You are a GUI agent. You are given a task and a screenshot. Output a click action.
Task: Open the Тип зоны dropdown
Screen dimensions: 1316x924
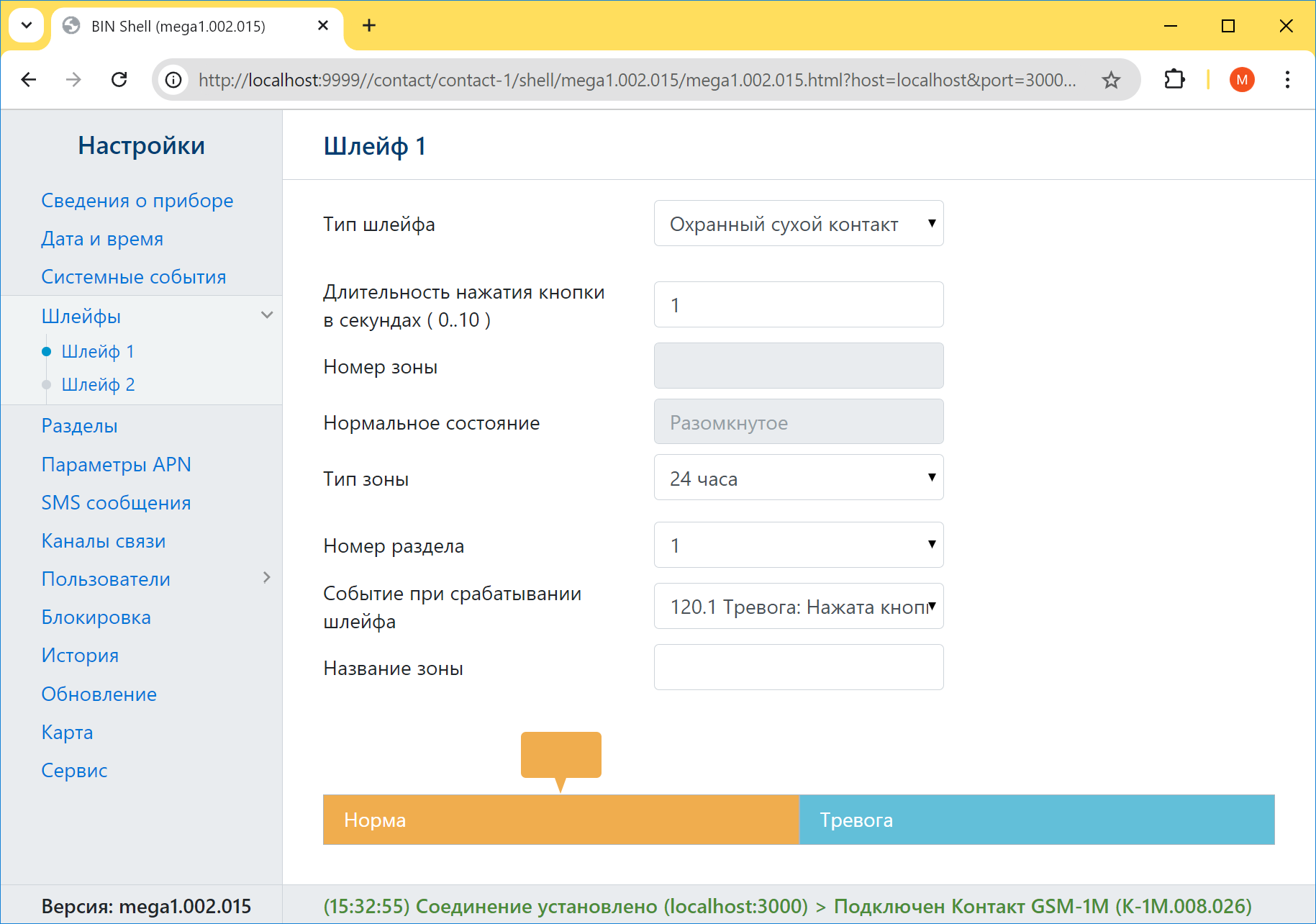tap(798, 478)
